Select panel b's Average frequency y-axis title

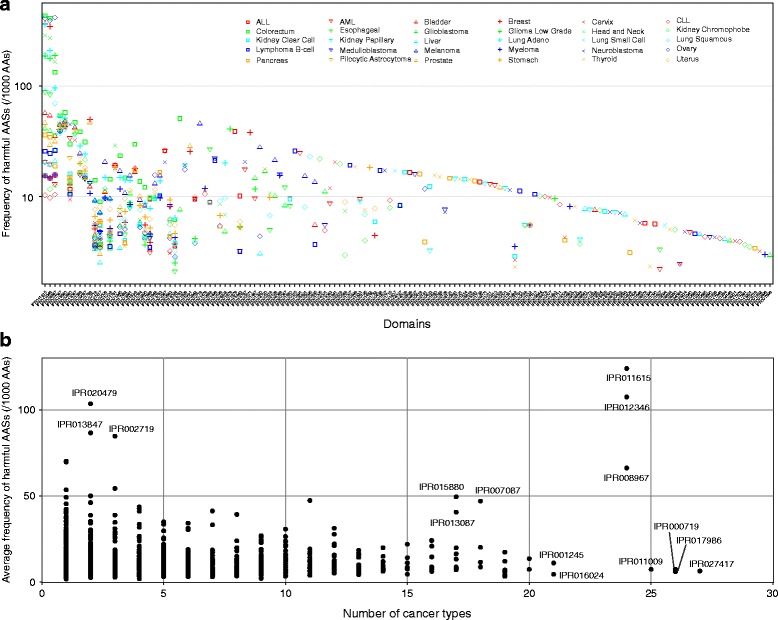[6, 470]
